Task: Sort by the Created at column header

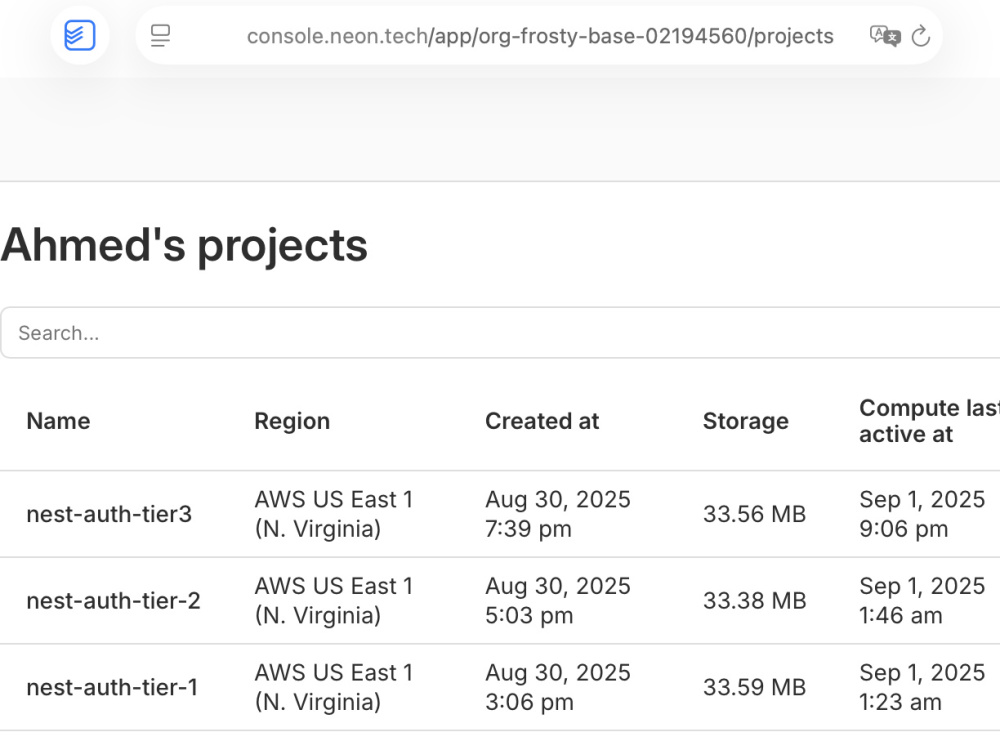Action: (542, 421)
